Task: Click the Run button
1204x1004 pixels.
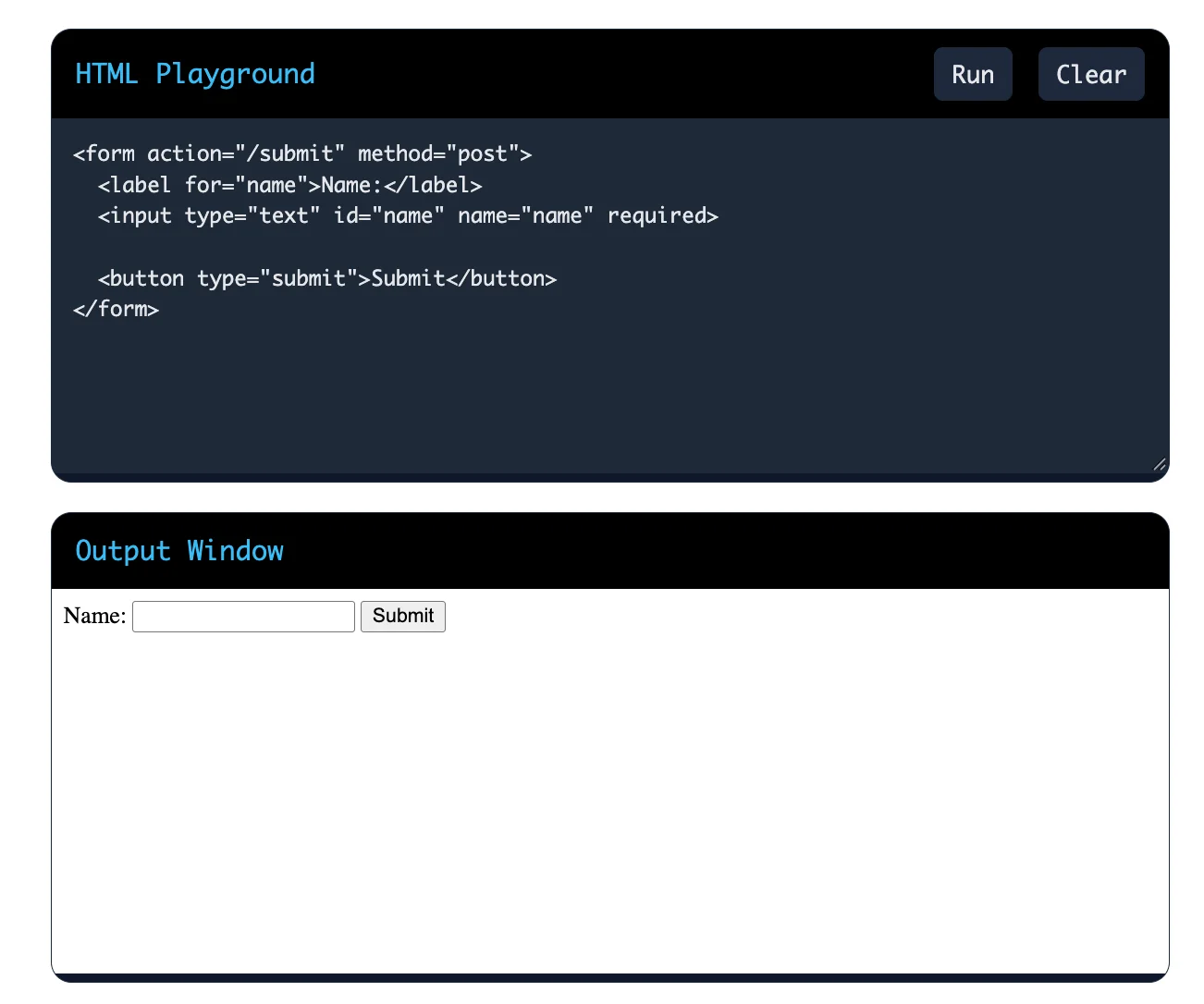Action: pos(973,74)
